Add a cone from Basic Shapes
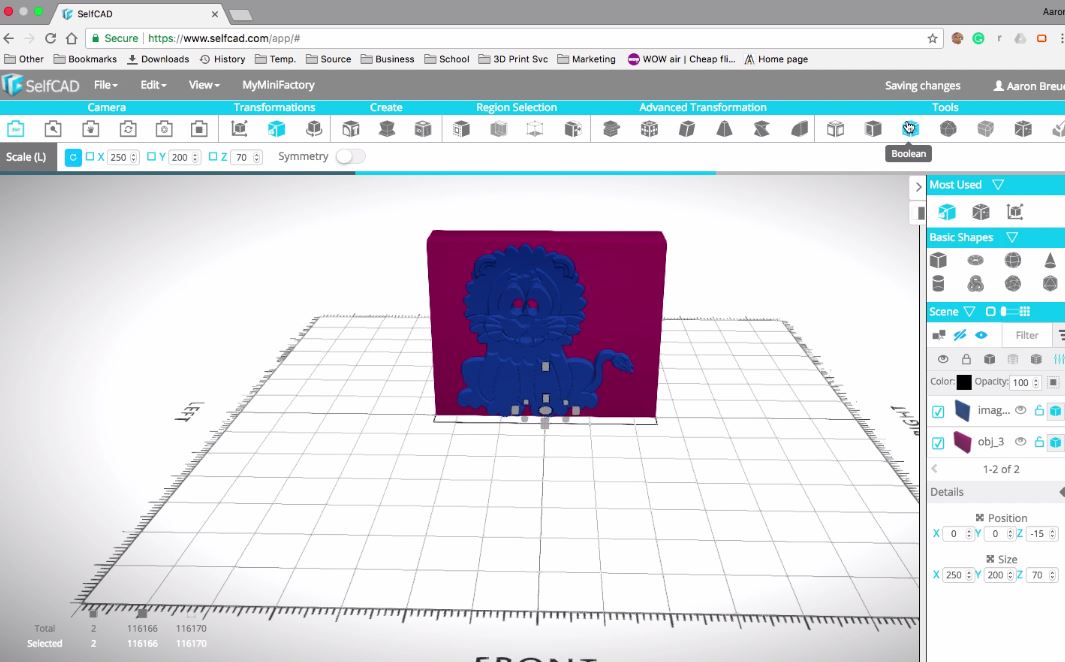Screen dimensions: 1065x662 (x=1050, y=260)
